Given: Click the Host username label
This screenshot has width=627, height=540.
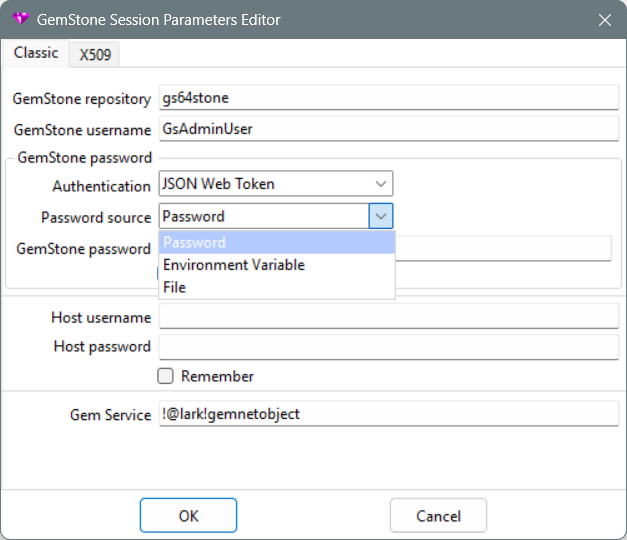Looking at the screenshot, I should pyautogui.click(x=101, y=318).
